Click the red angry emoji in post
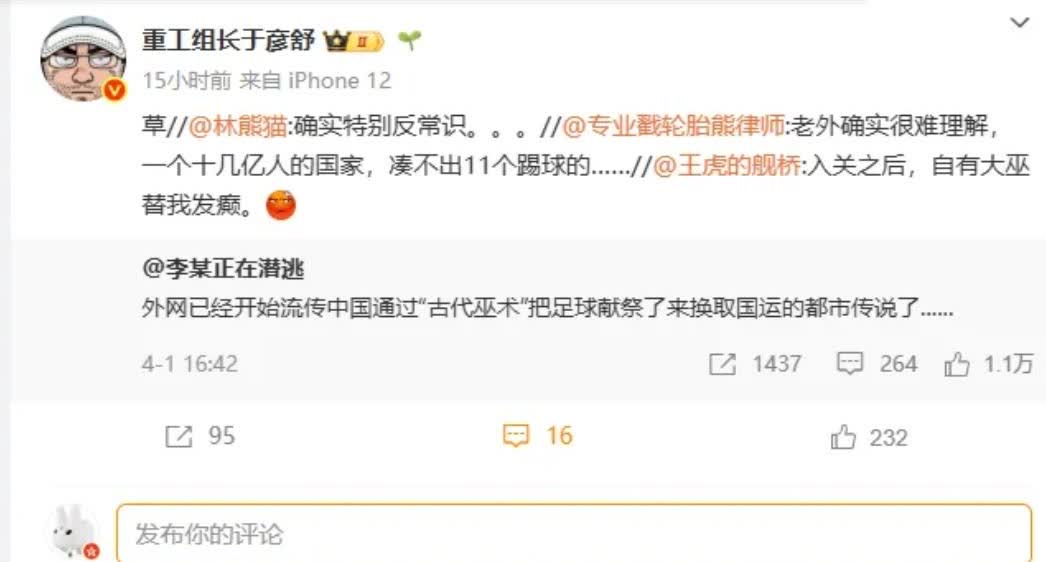 click(x=280, y=205)
